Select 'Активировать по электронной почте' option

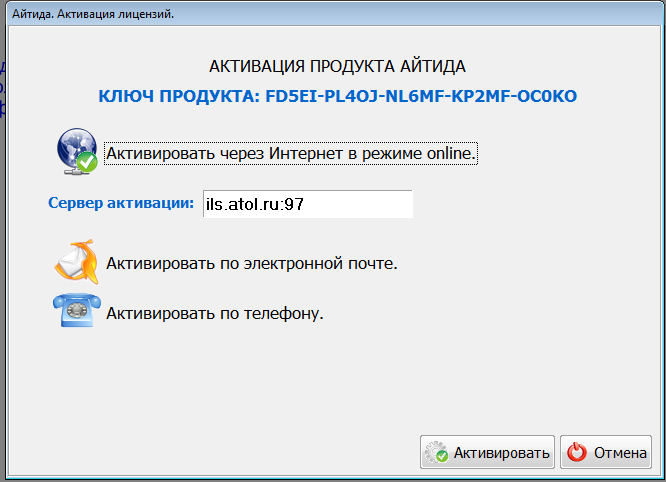(x=251, y=263)
